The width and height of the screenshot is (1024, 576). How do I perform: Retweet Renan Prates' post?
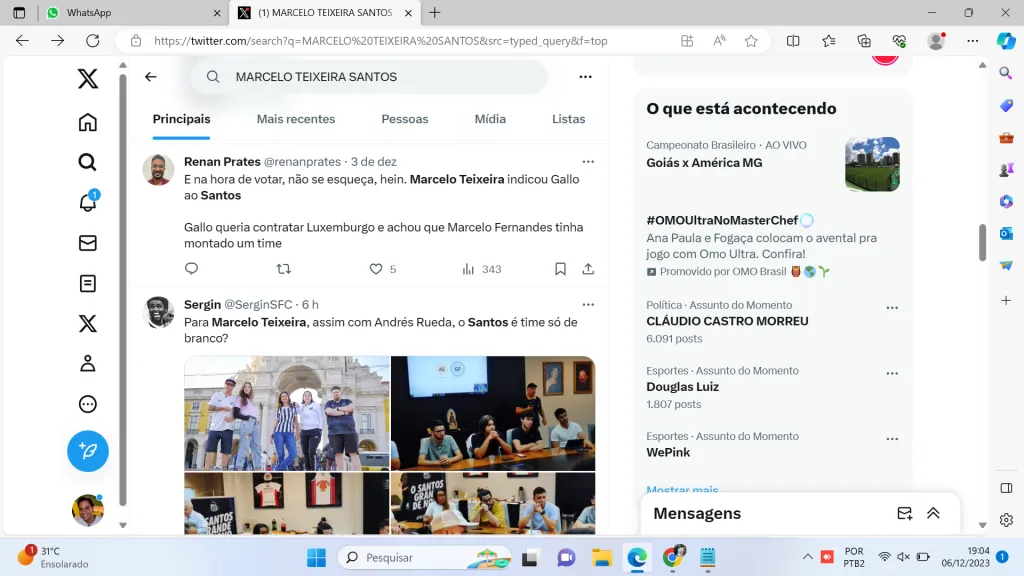click(x=283, y=269)
